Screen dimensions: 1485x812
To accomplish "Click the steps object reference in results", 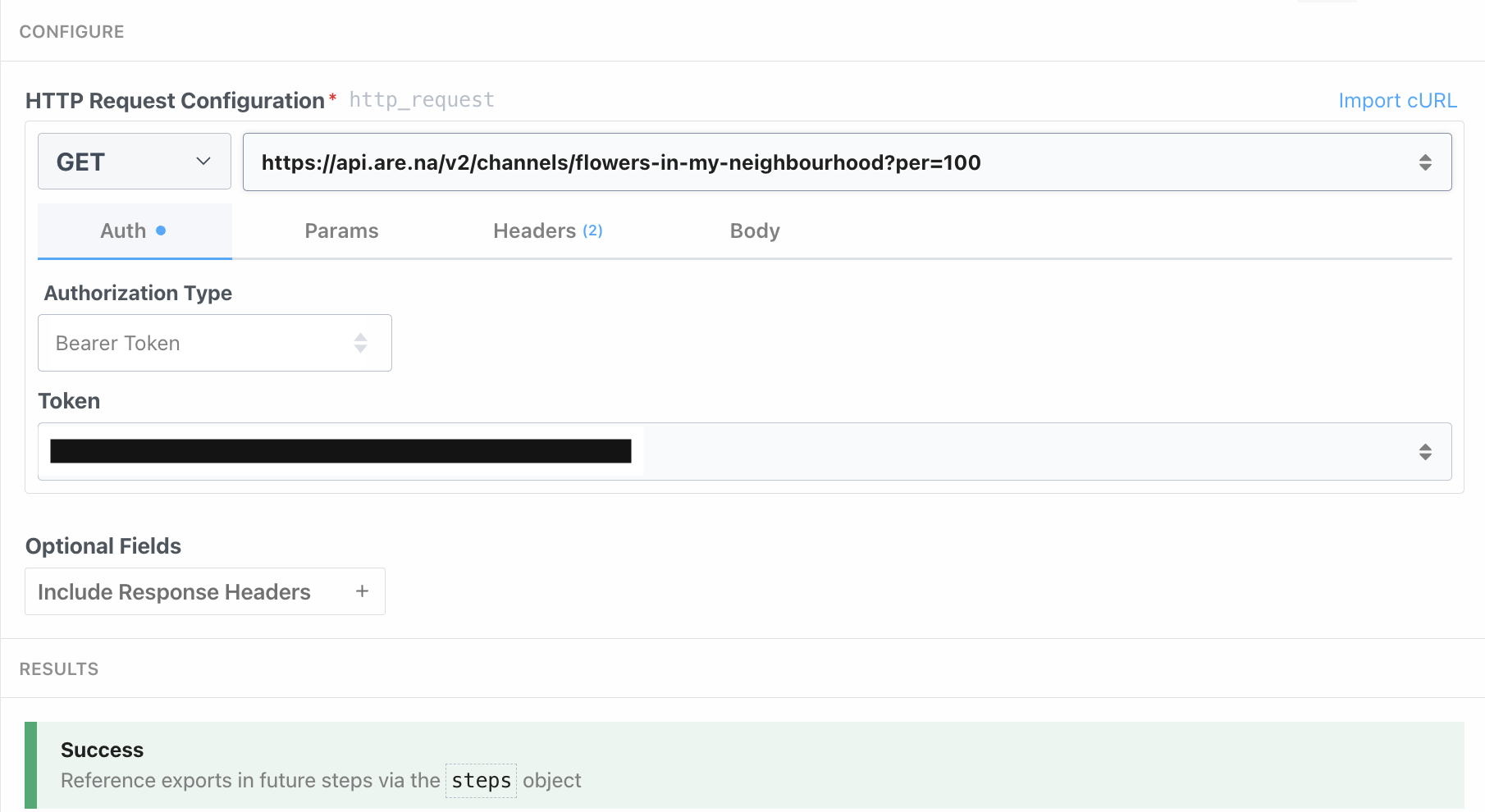I will tap(481, 780).
